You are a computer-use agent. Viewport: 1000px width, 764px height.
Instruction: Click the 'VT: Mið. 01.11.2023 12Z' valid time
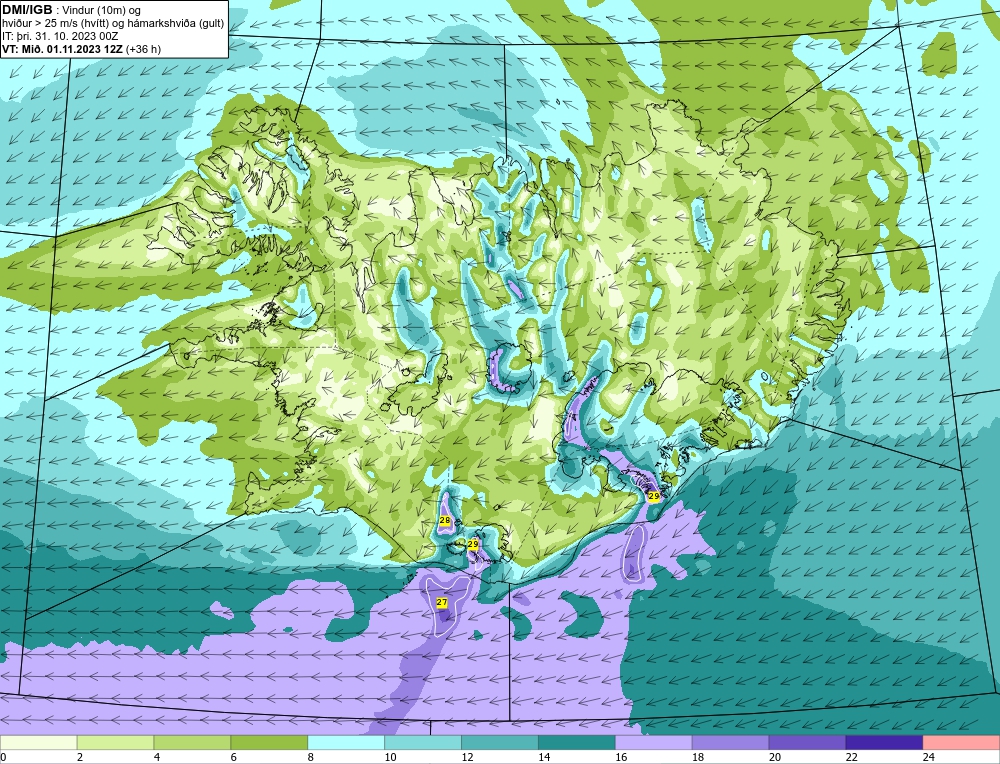62,49
